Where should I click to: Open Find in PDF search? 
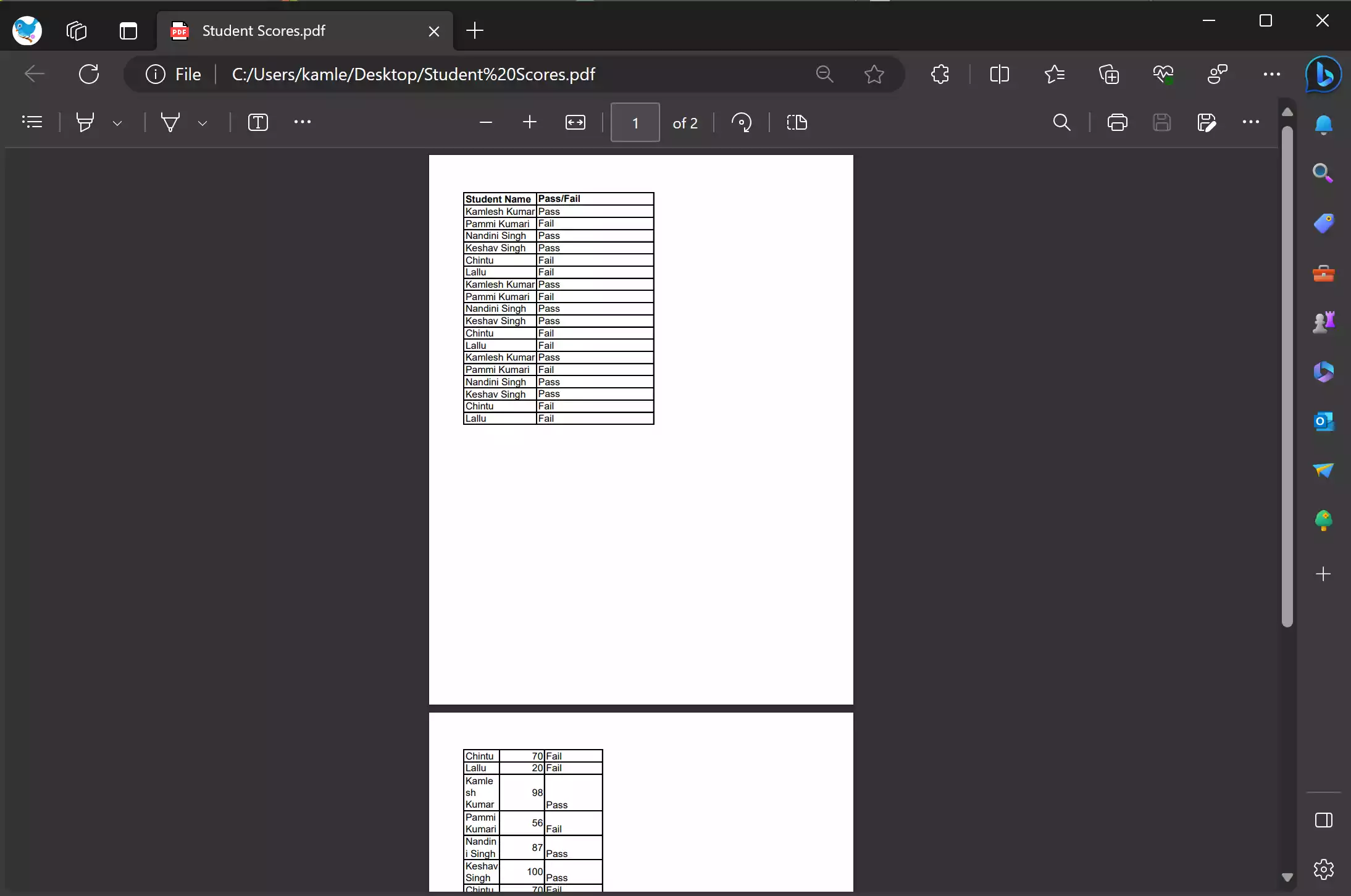1061,122
